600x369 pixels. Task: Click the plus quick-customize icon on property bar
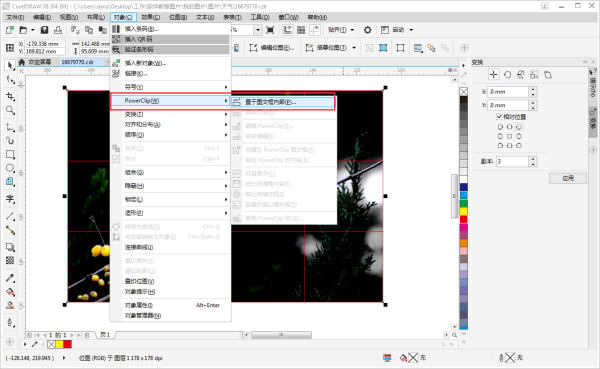coord(464,48)
